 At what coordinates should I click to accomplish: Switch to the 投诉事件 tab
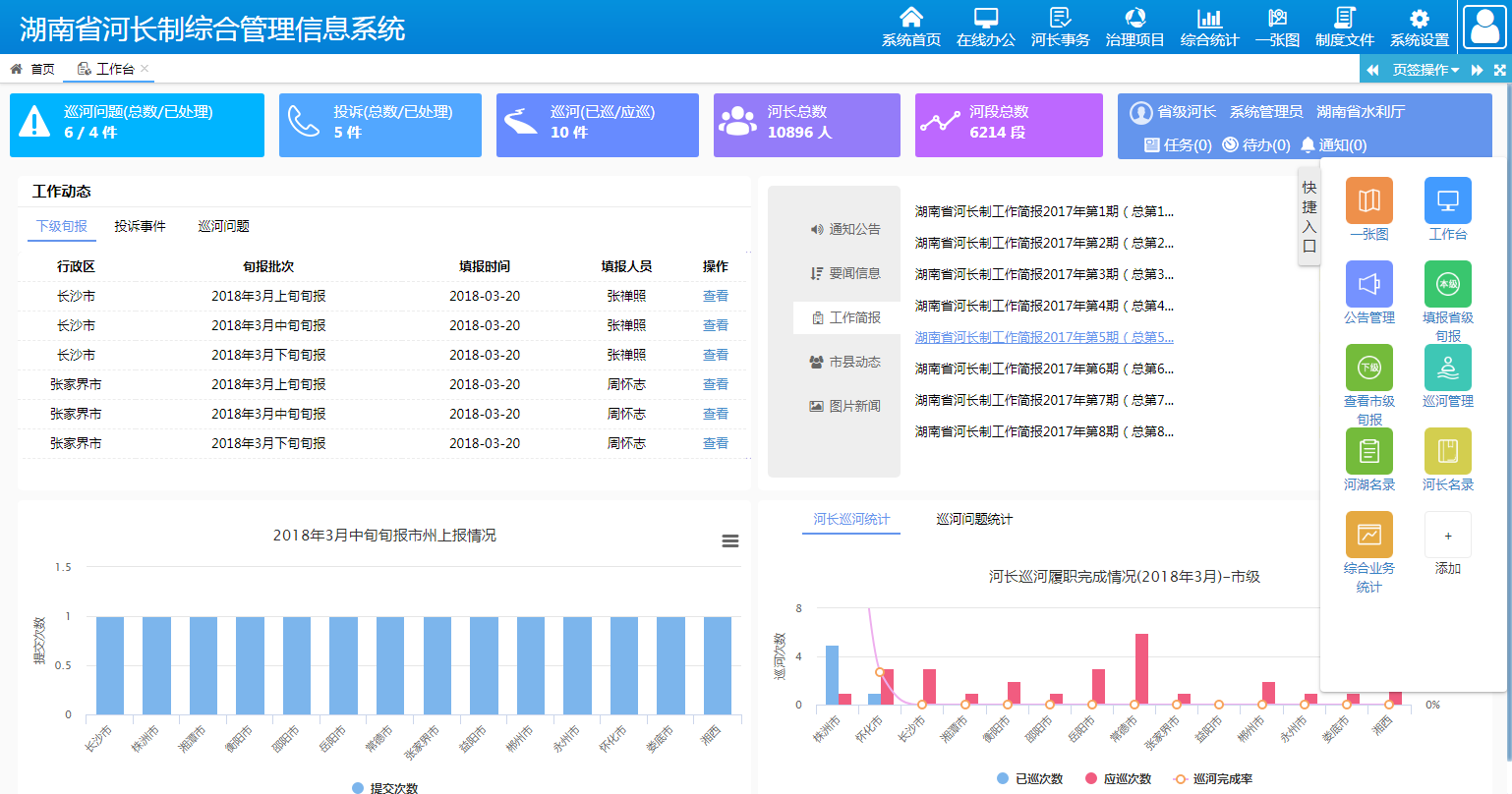[140, 226]
